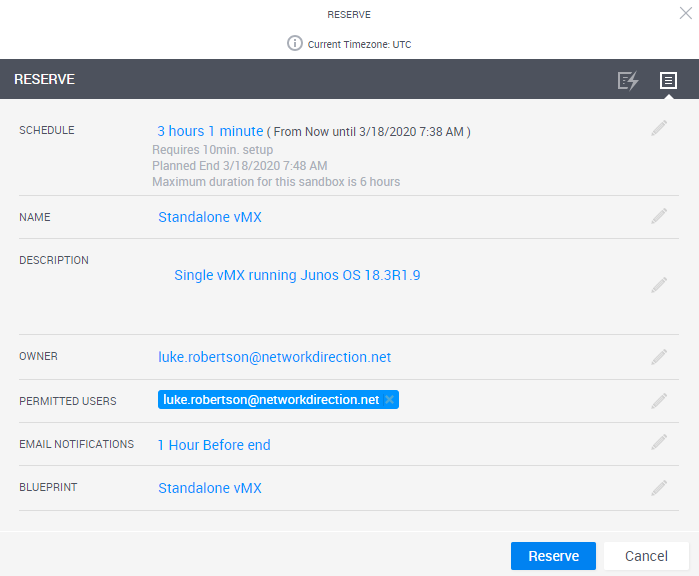This screenshot has width=699, height=576.
Task: Edit Email Notifications pencil icon
Action: 659,442
